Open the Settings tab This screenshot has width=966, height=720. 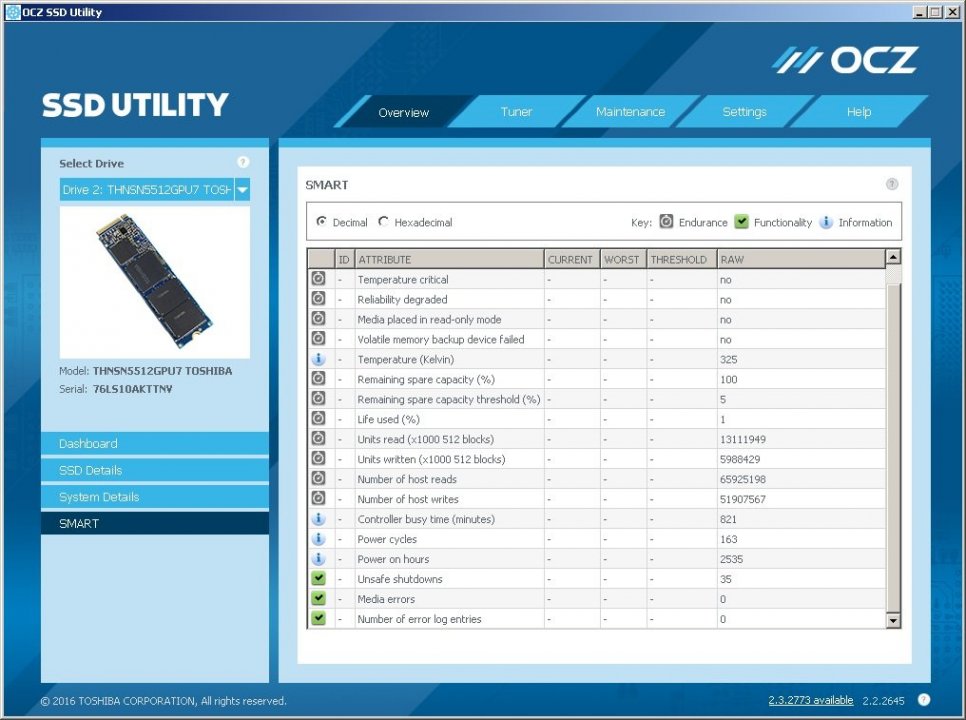click(744, 111)
